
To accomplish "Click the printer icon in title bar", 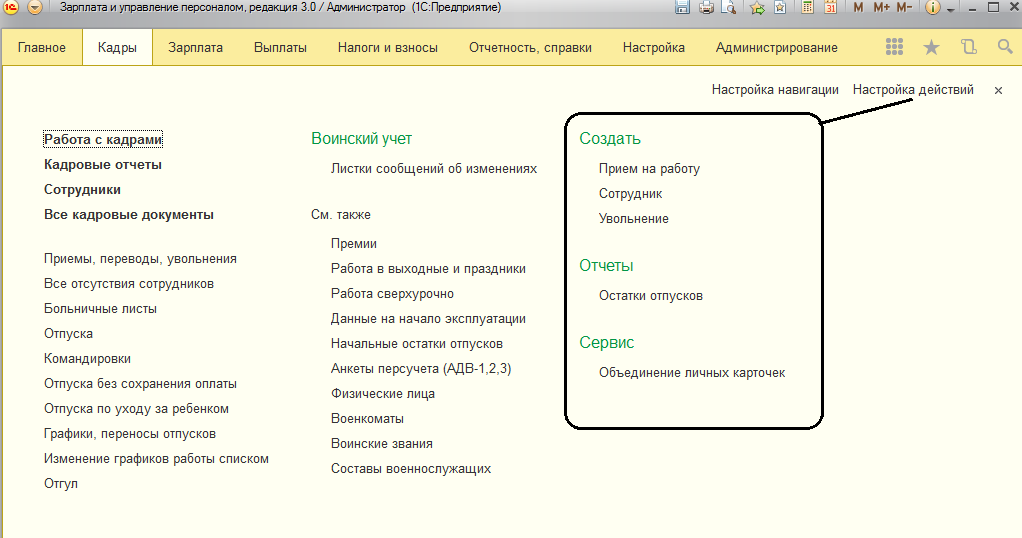I will tap(706, 8).
